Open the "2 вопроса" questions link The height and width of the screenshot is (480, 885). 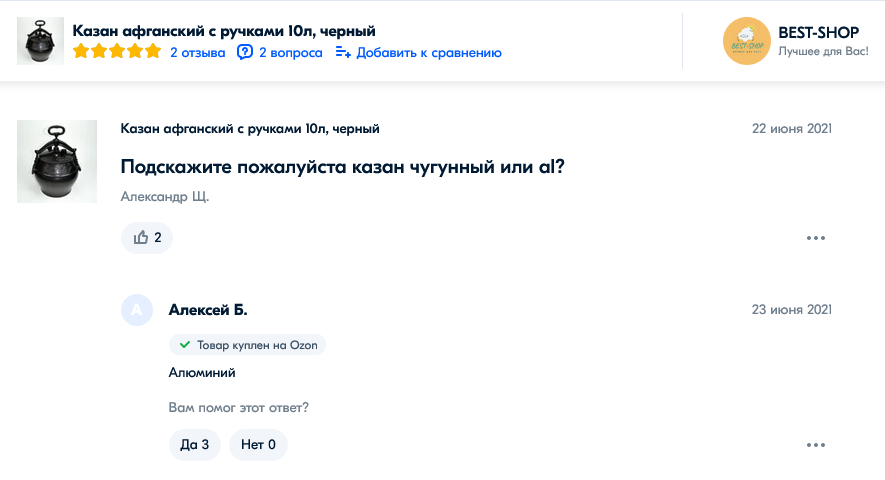coord(290,52)
